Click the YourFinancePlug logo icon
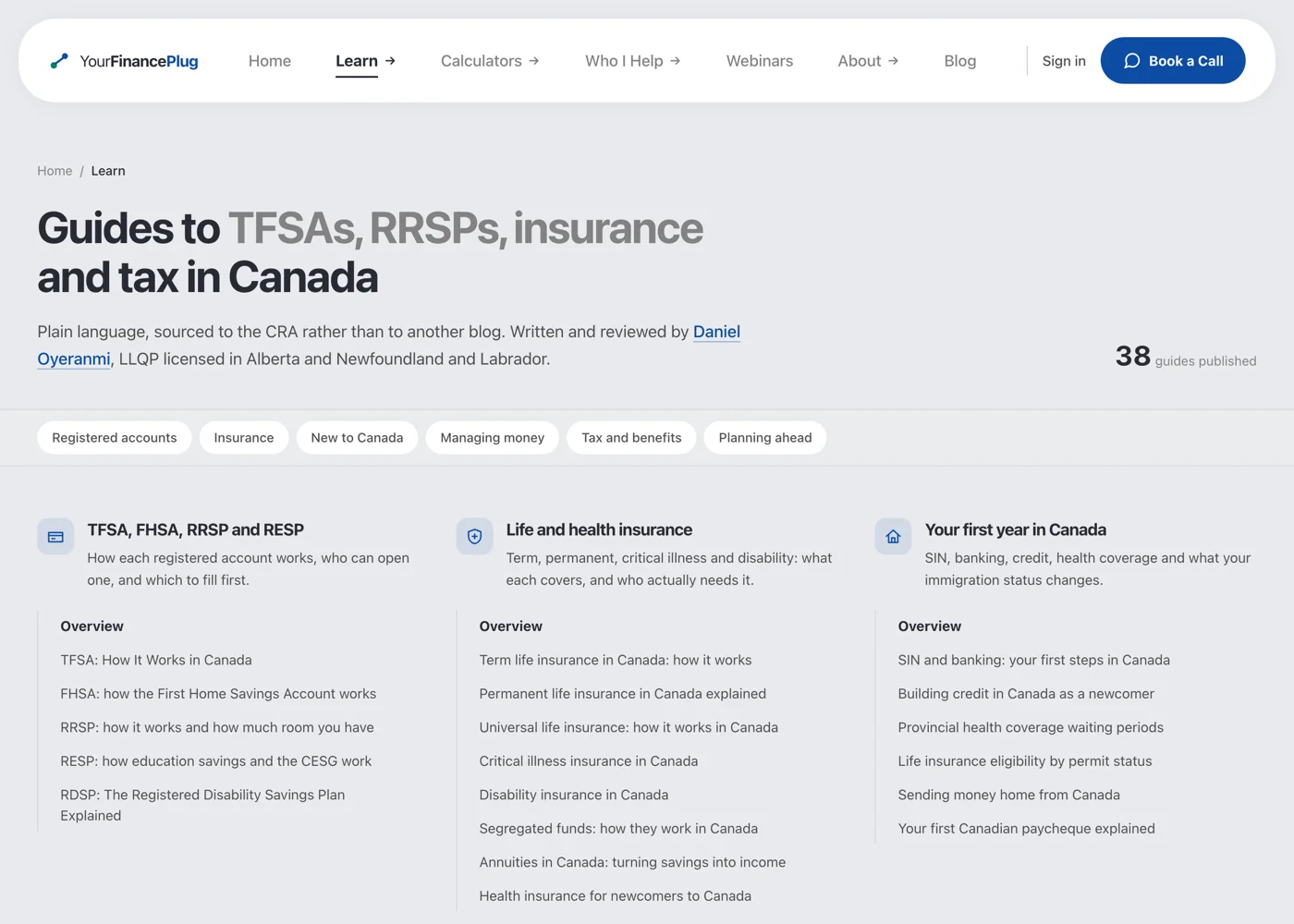Image resolution: width=1294 pixels, height=924 pixels. point(59,61)
